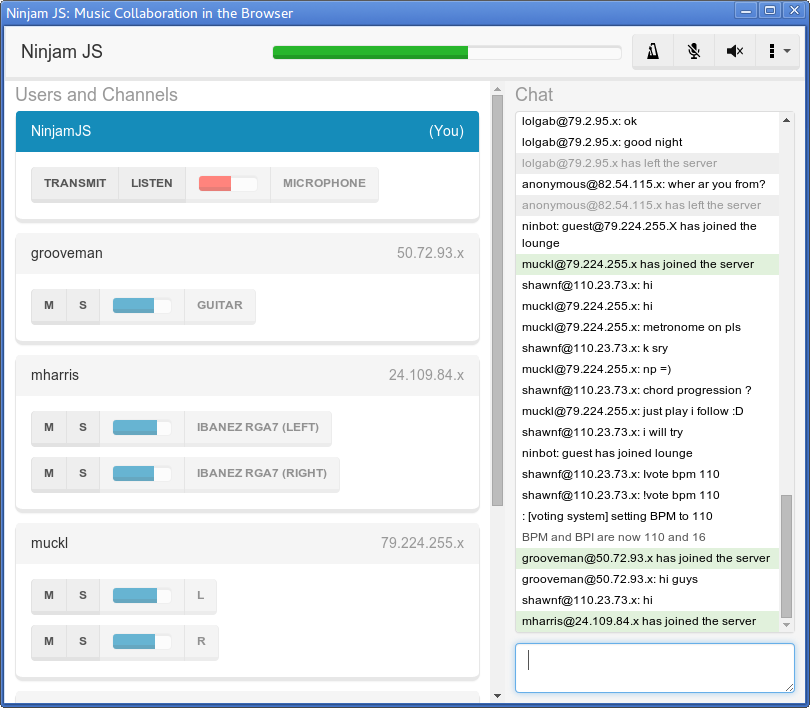Adjust the IBANEZ RGA7 (RIGHT) volume slider

coord(142,473)
